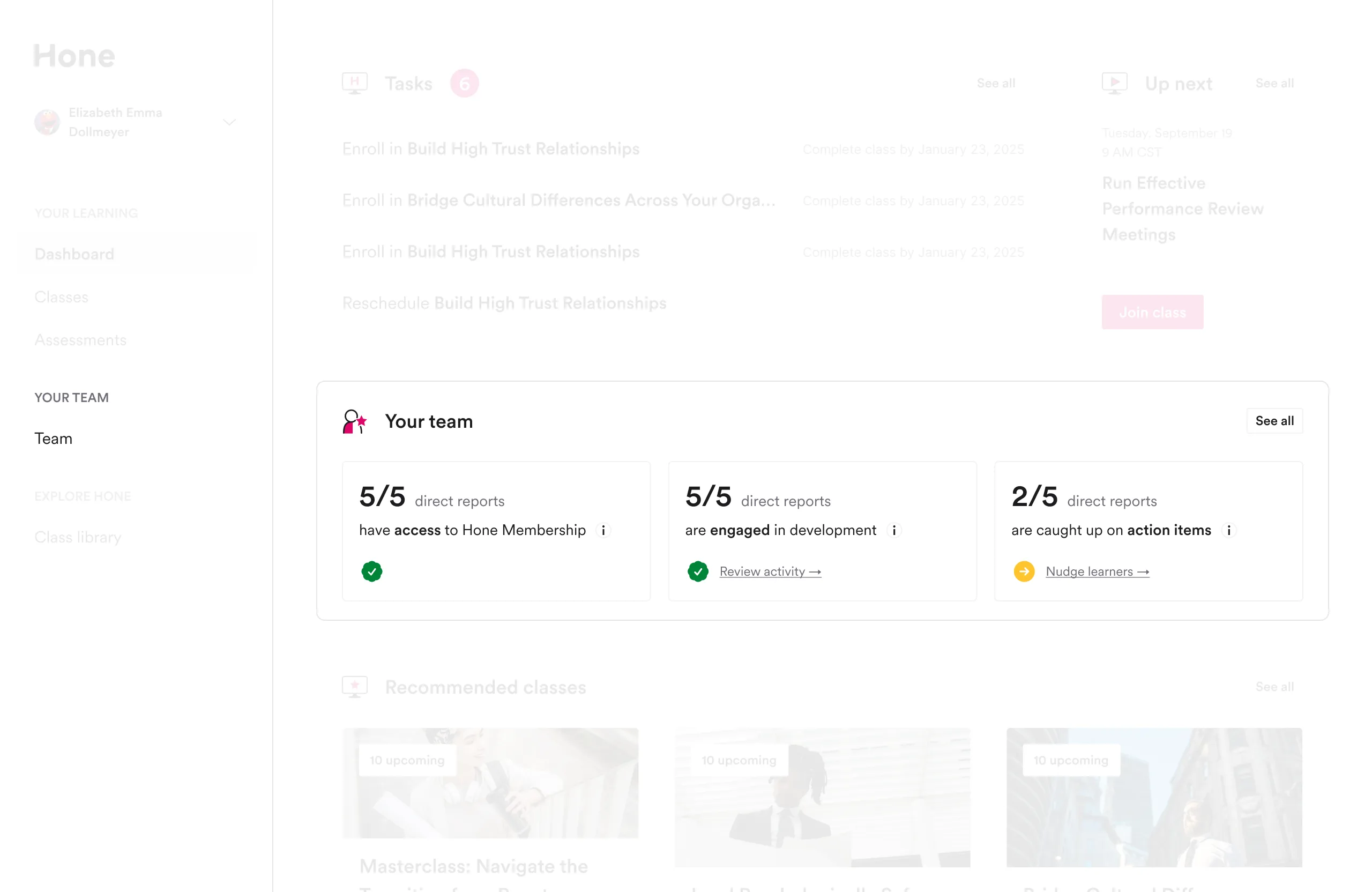Screen dimensions: 1372x892
Task: Click the 2/5 direct reports figure
Action: [x=1034, y=496]
